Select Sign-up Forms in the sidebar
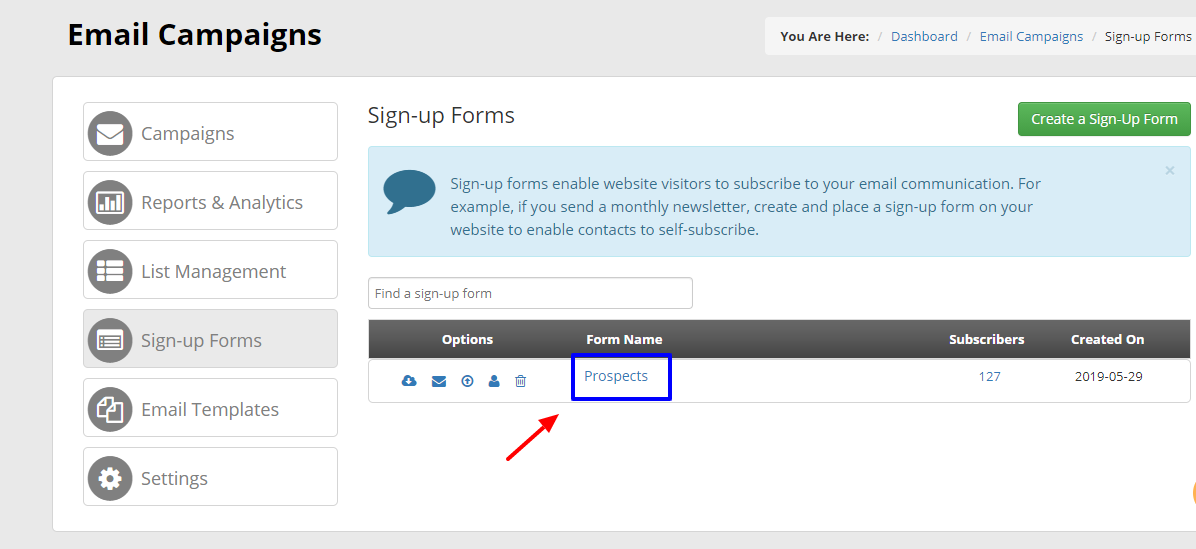This screenshot has height=549, width=1196. (211, 339)
